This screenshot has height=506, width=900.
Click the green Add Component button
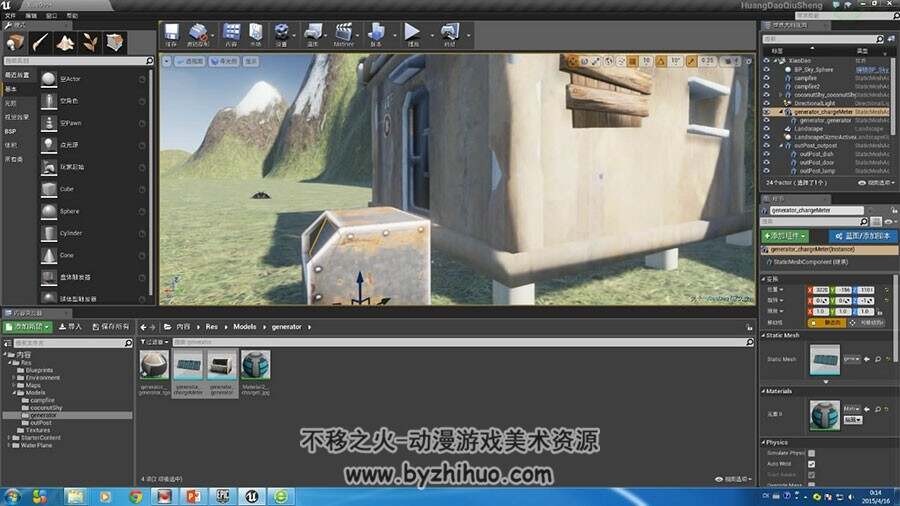[785, 236]
